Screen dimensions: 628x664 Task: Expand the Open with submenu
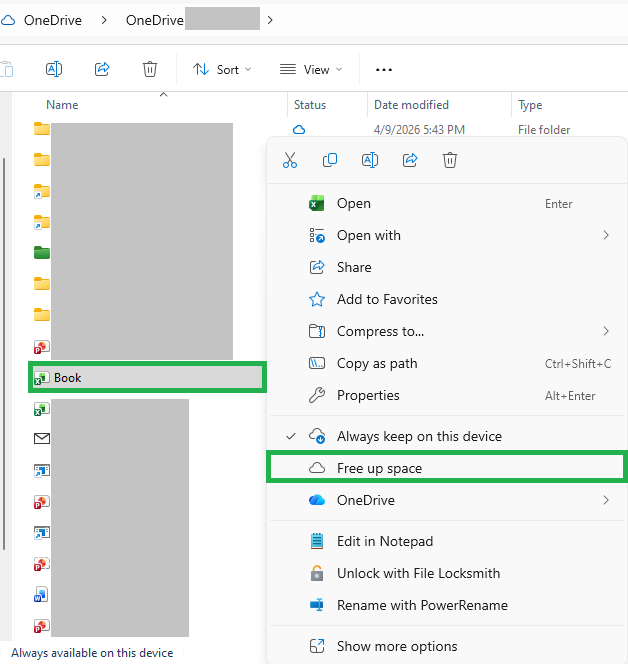pos(449,235)
